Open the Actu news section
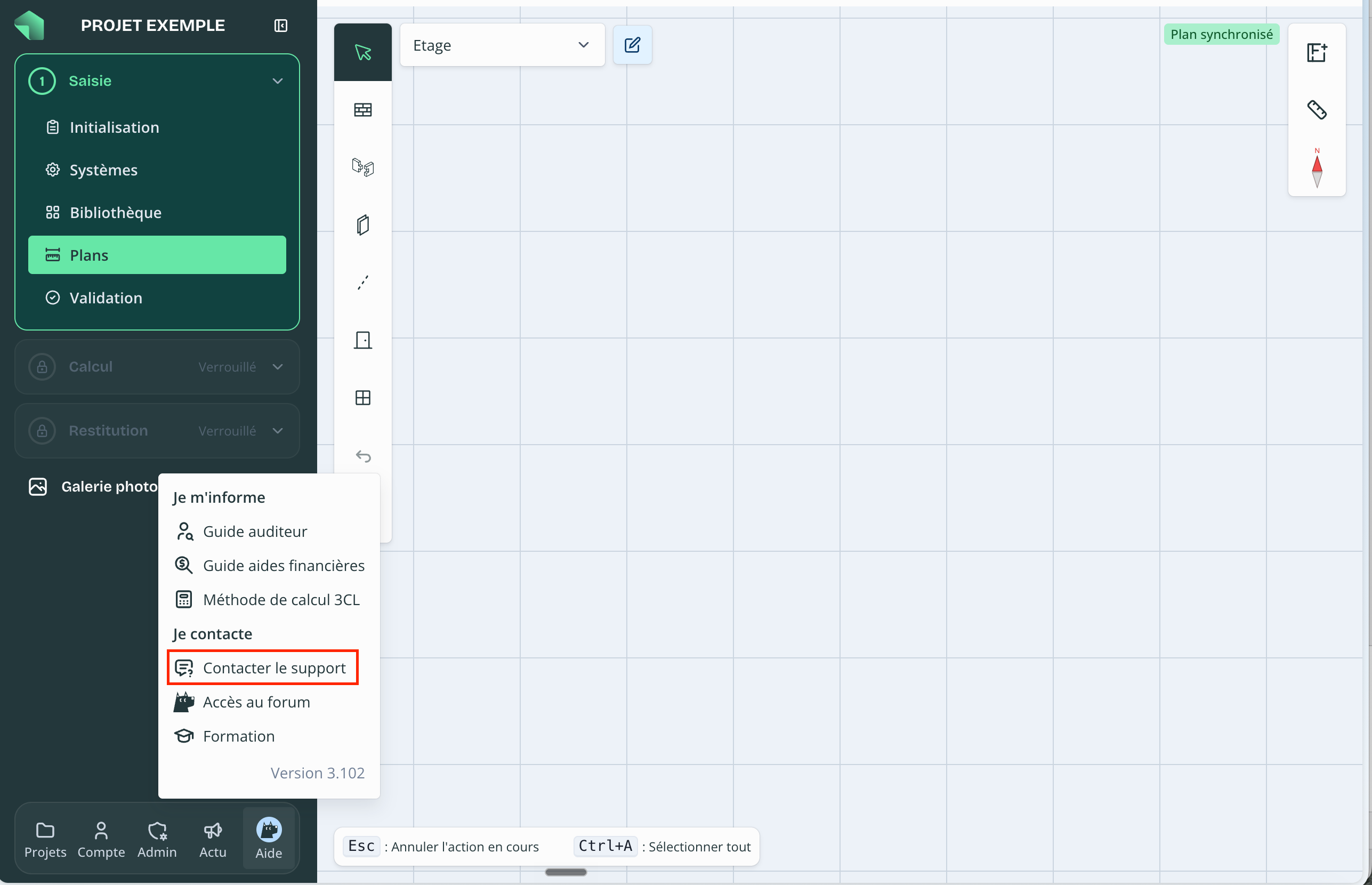The height and width of the screenshot is (885, 1372). pos(213,840)
